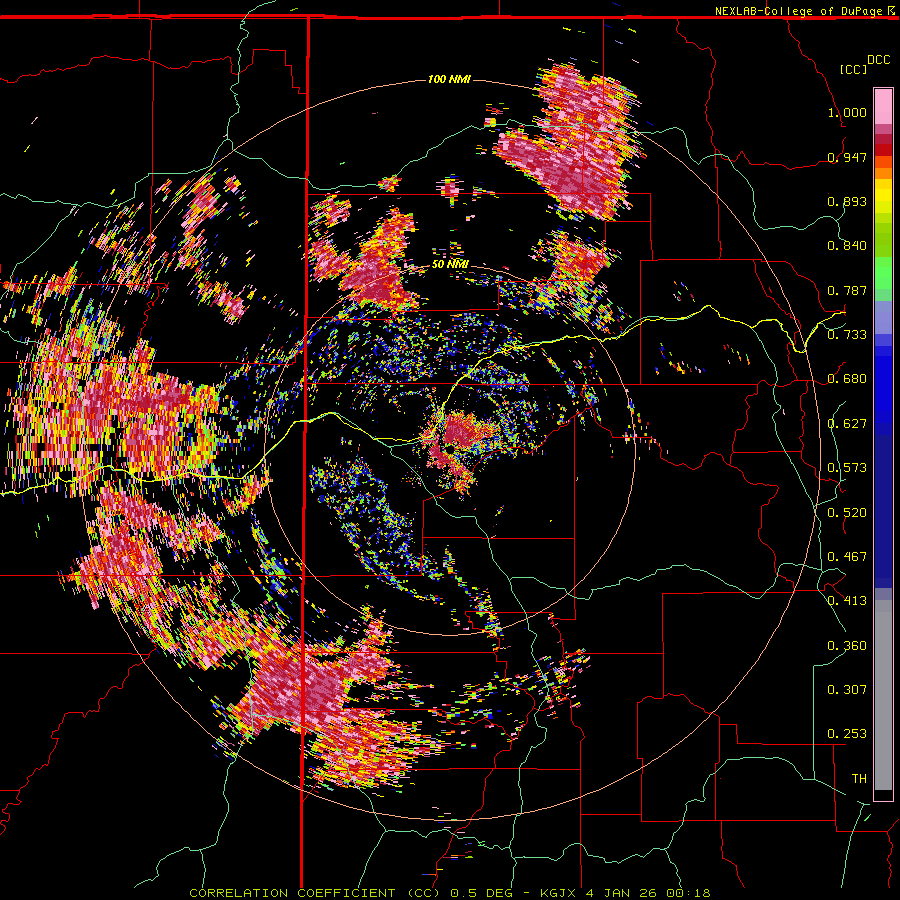The height and width of the screenshot is (900, 900).
Task: Click the 0.467 value on the color scale
Action: (x=847, y=557)
